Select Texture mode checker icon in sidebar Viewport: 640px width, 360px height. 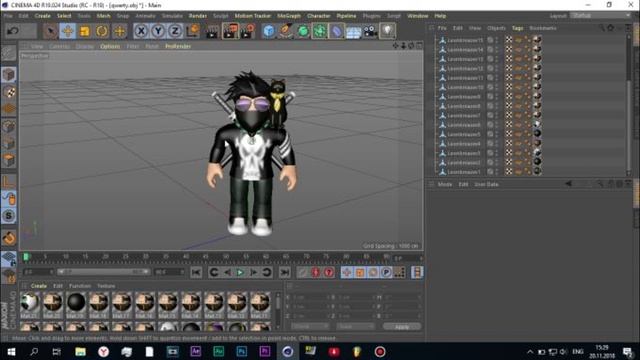click(x=9, y=92)
